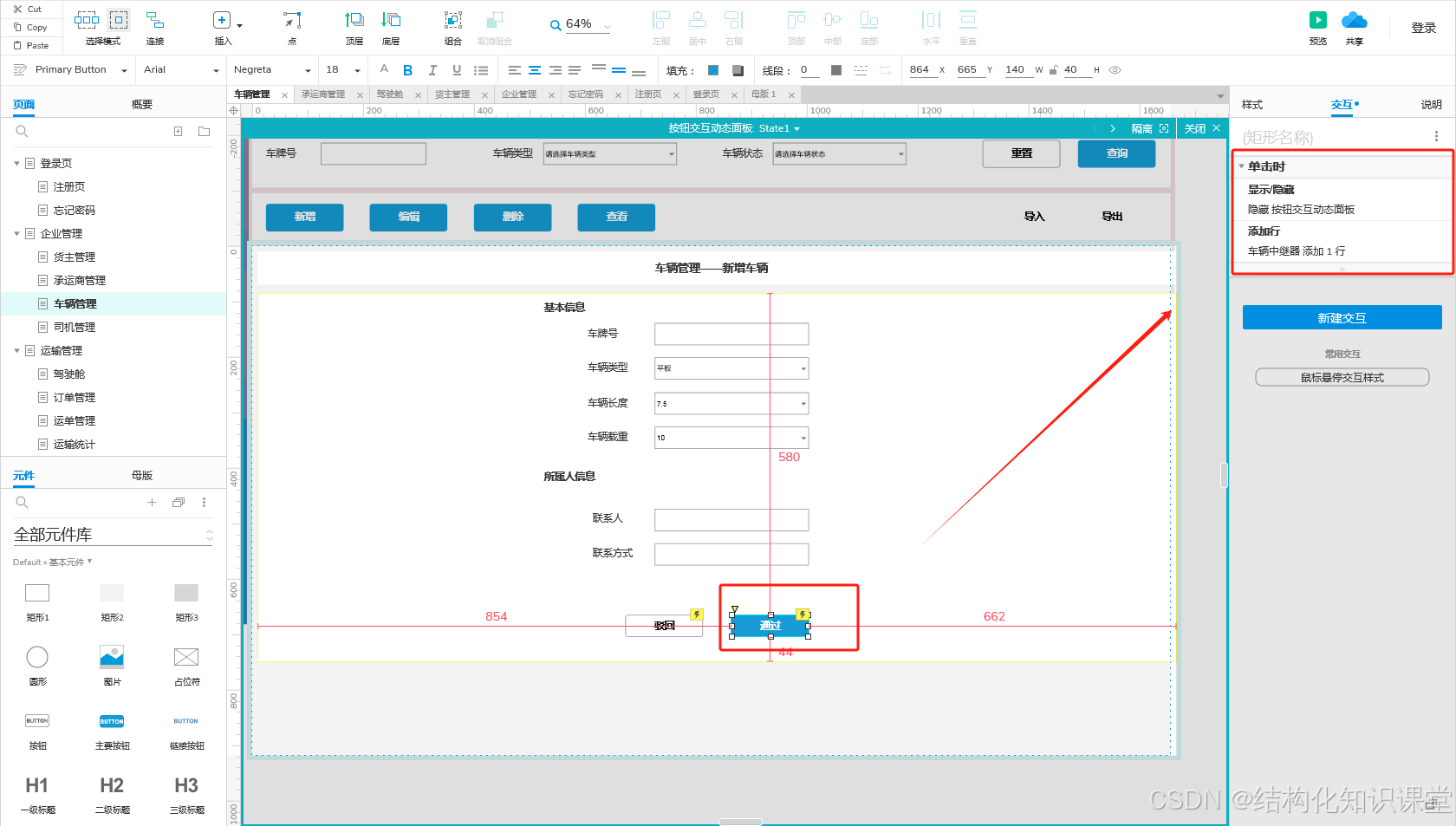The width and height of the screenshot is (1456, 826).
Task: Toggle underline text formatting
Action: pyautogui.click(x=457, y=70)
